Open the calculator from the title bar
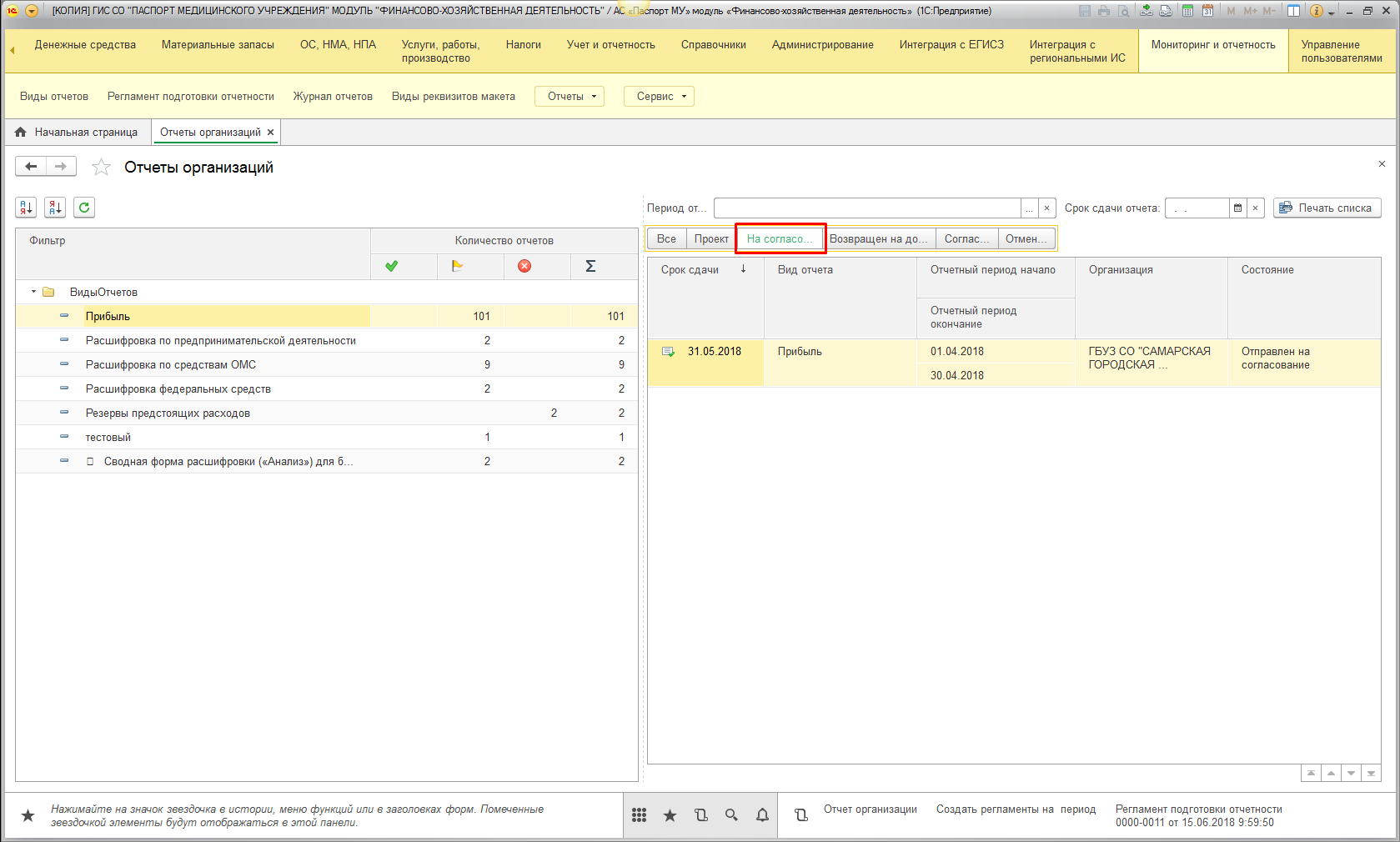Viewport: 1400px width, 842px height. [x=1187, y=11]
